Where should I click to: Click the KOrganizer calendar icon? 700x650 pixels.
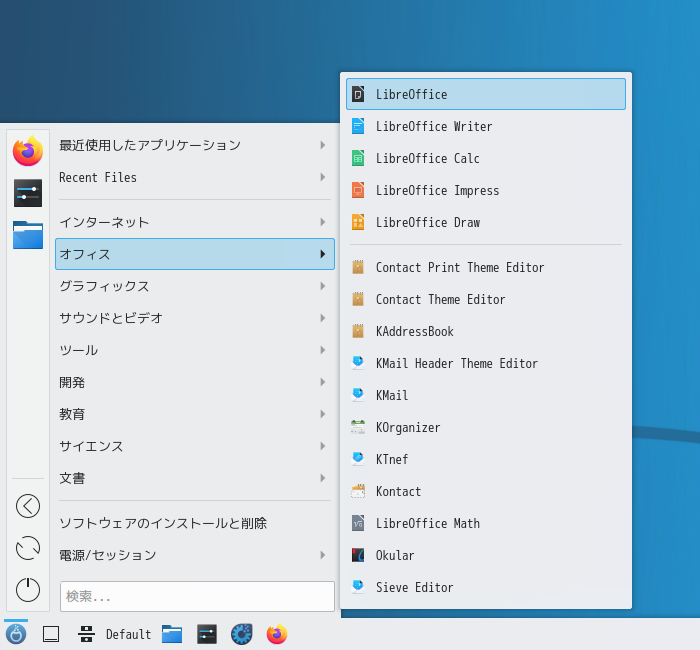pos(358,427)
